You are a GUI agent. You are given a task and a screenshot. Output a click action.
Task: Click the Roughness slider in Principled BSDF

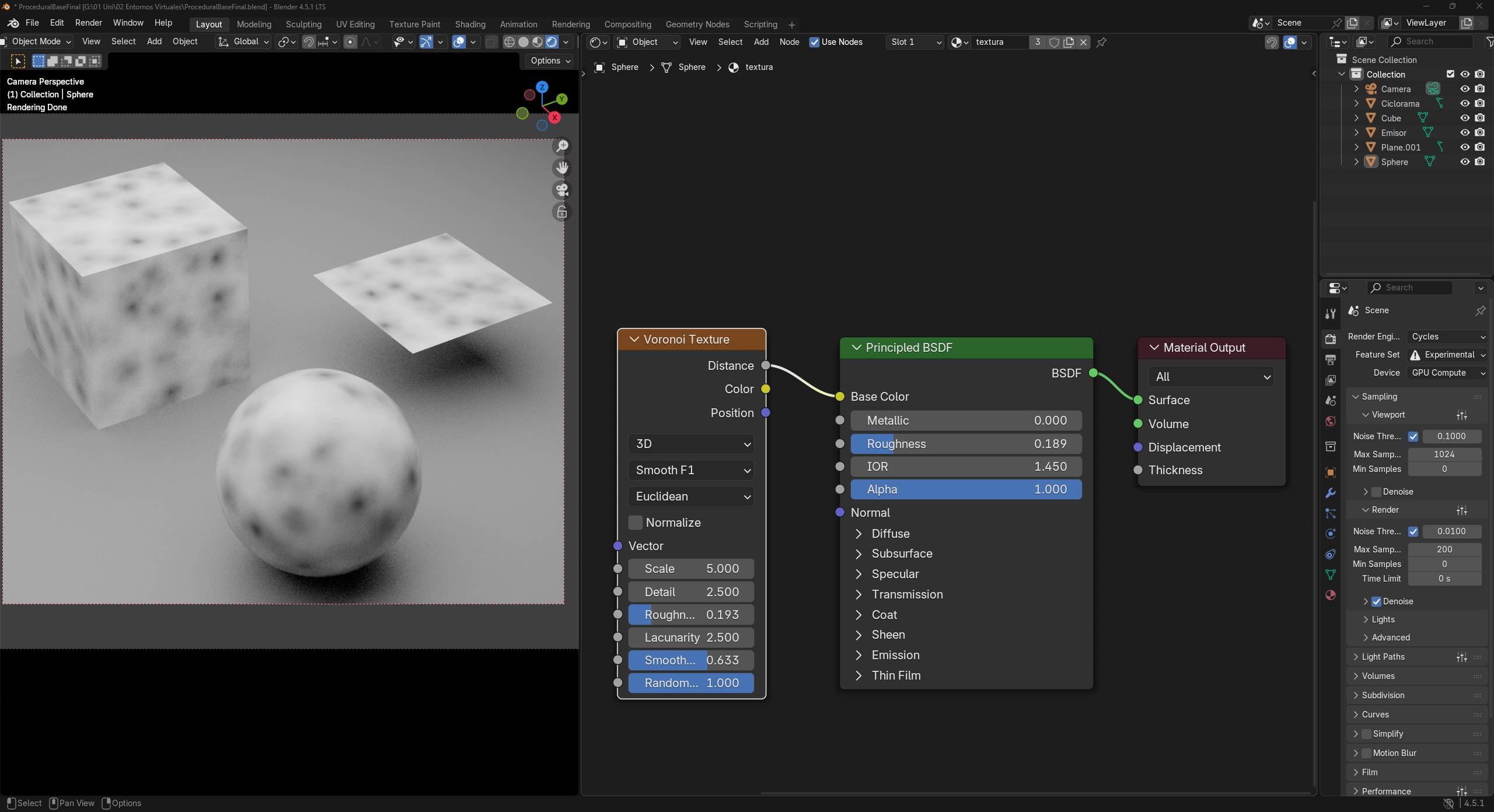pos(966,444)
